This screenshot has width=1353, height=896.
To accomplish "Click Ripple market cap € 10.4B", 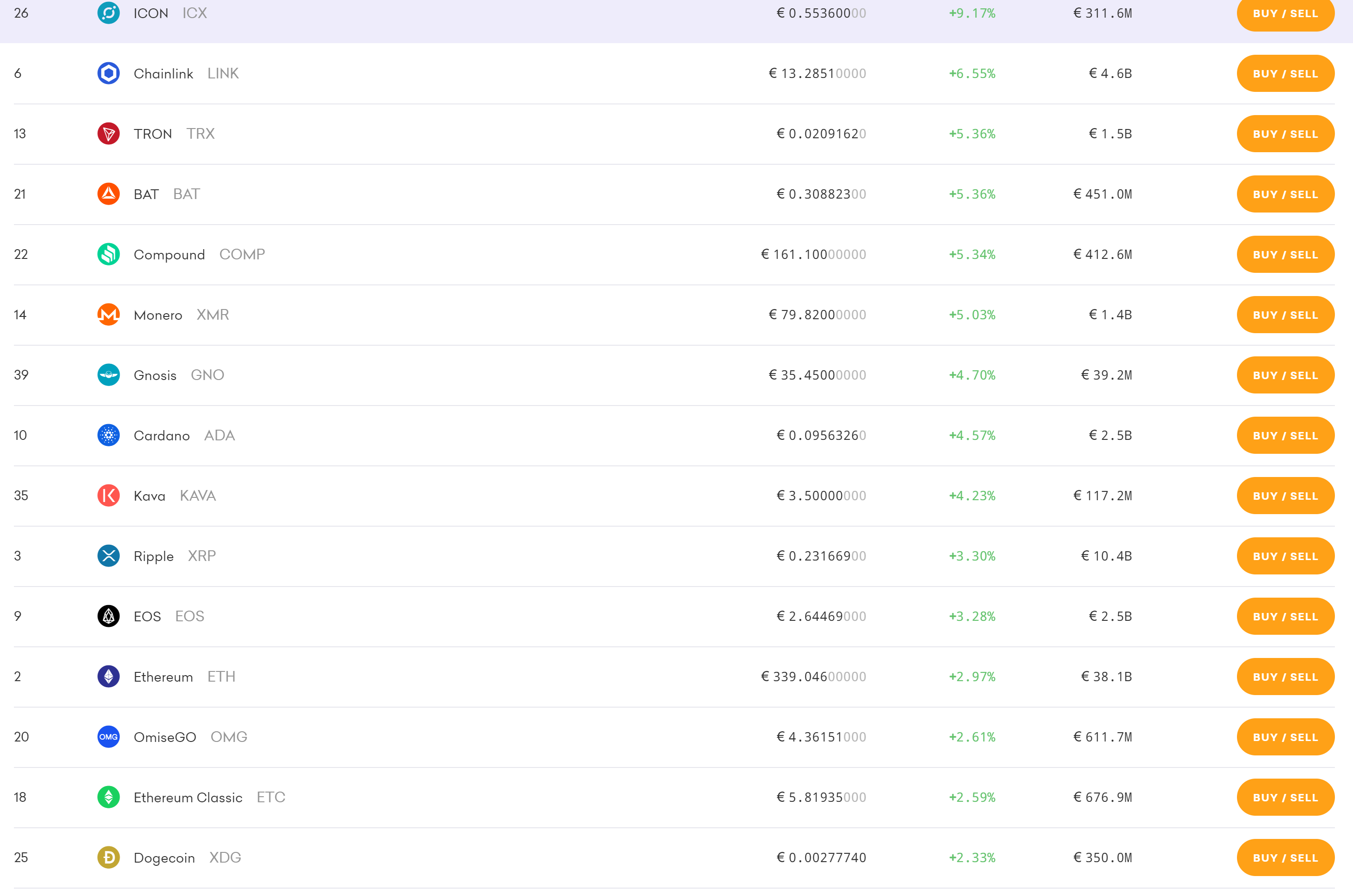I will [x=1107, y=556].
